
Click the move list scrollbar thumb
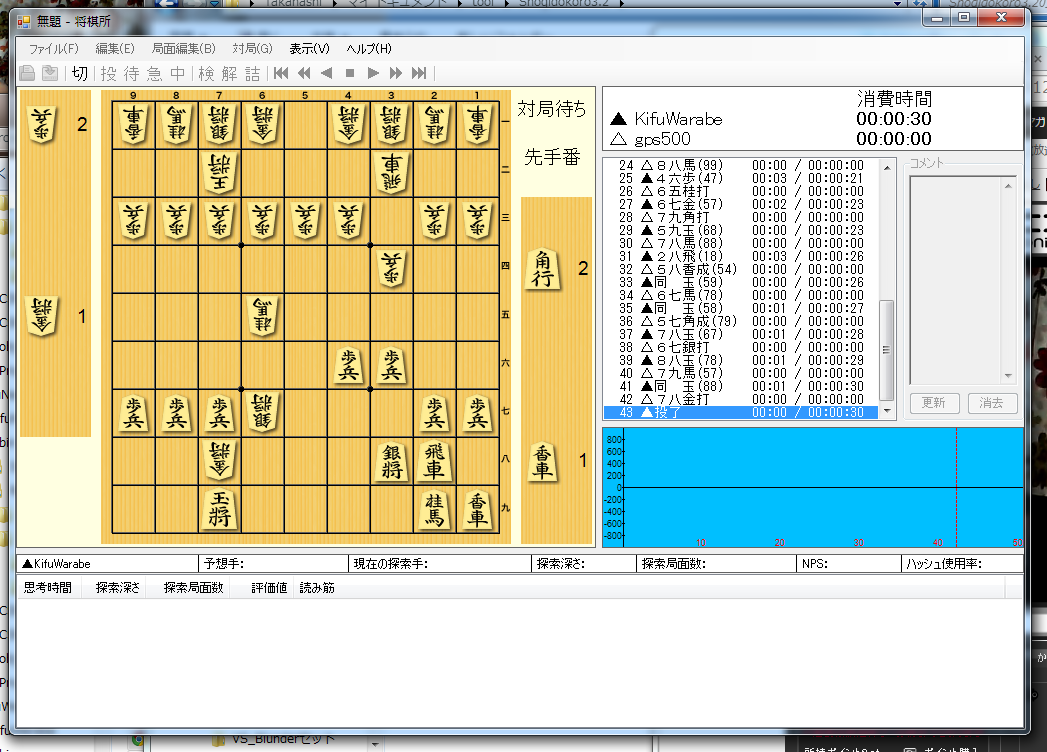(886, 350)
